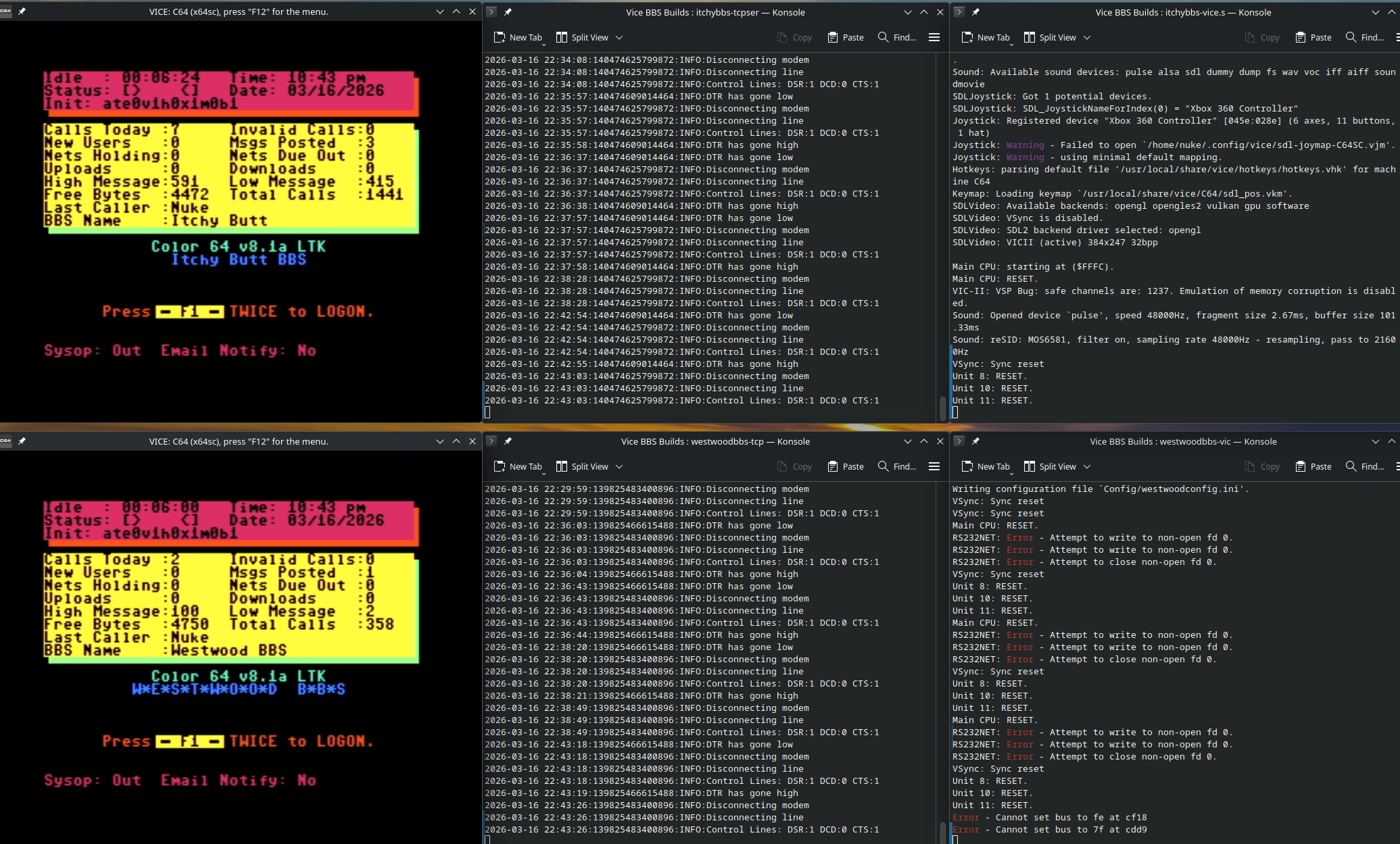Click Paste in westwoodbbs-tcp Konsole toolbar
The width and height of the screenshot is (1400, 844).
click(x=846, y=466)
